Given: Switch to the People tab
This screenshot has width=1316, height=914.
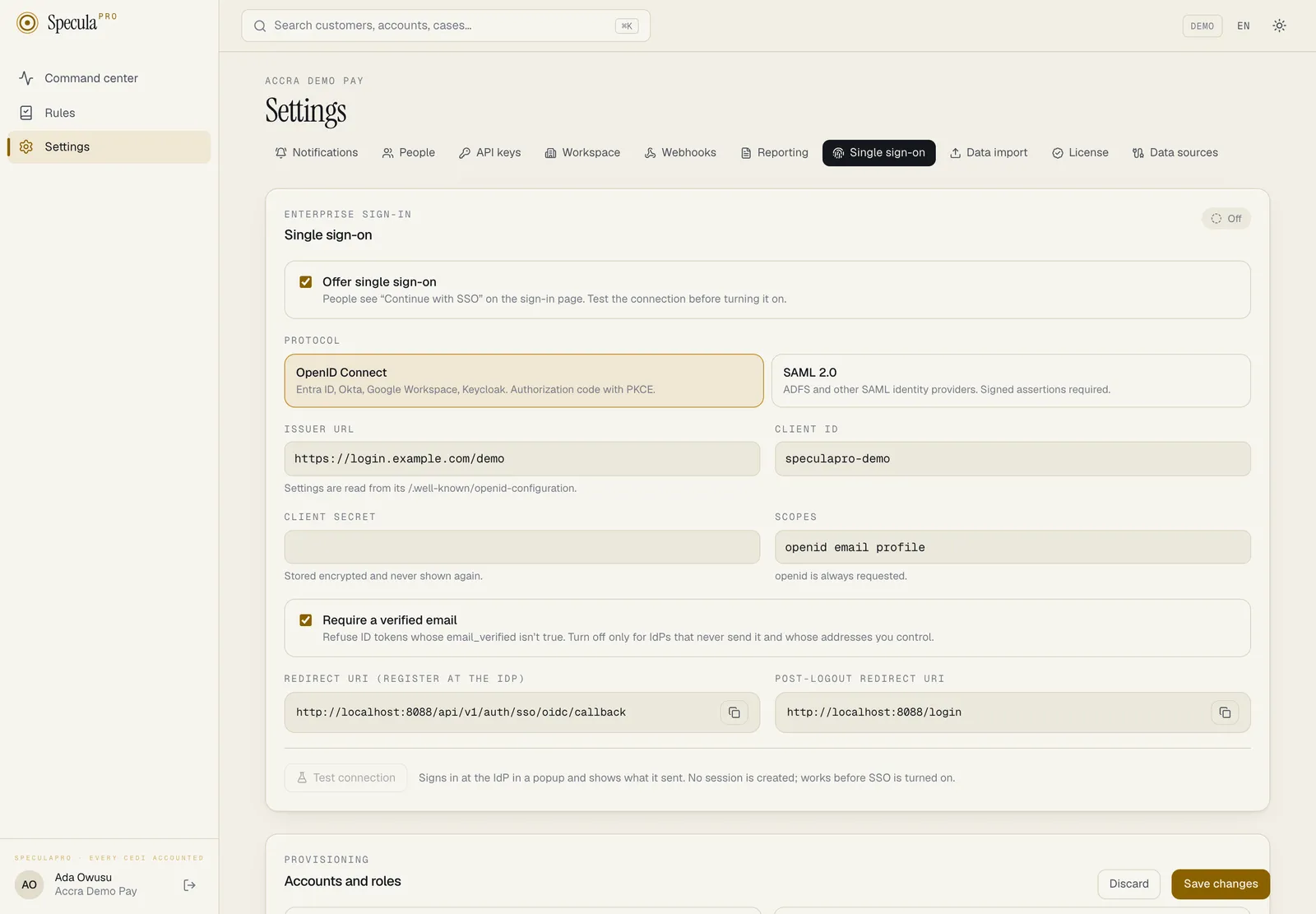Looking at the screenshot, I should 409,153.
